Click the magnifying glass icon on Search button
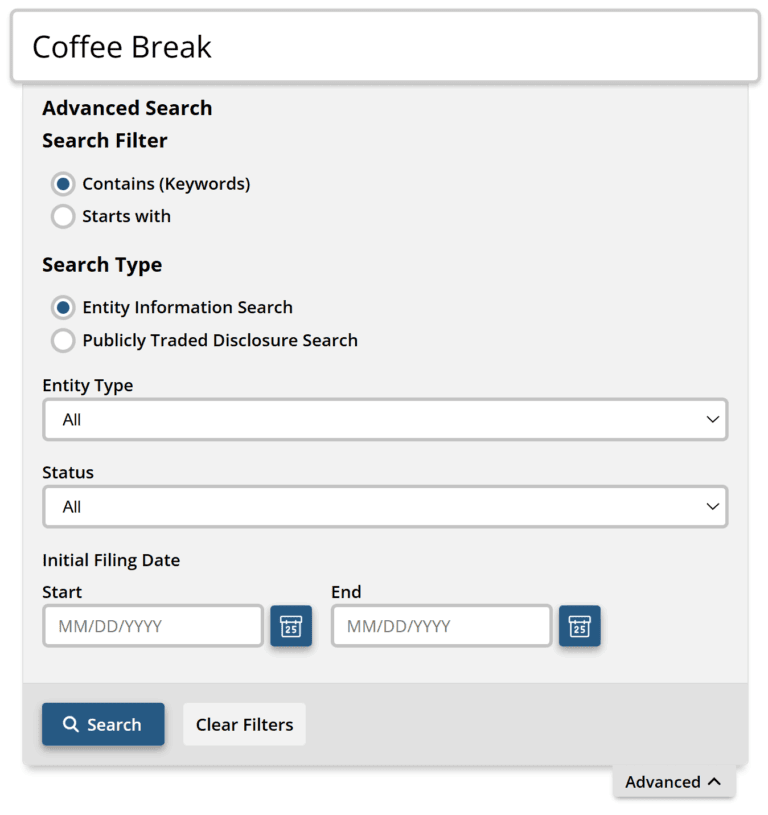 pyautogui.click(x=72, y=724)
